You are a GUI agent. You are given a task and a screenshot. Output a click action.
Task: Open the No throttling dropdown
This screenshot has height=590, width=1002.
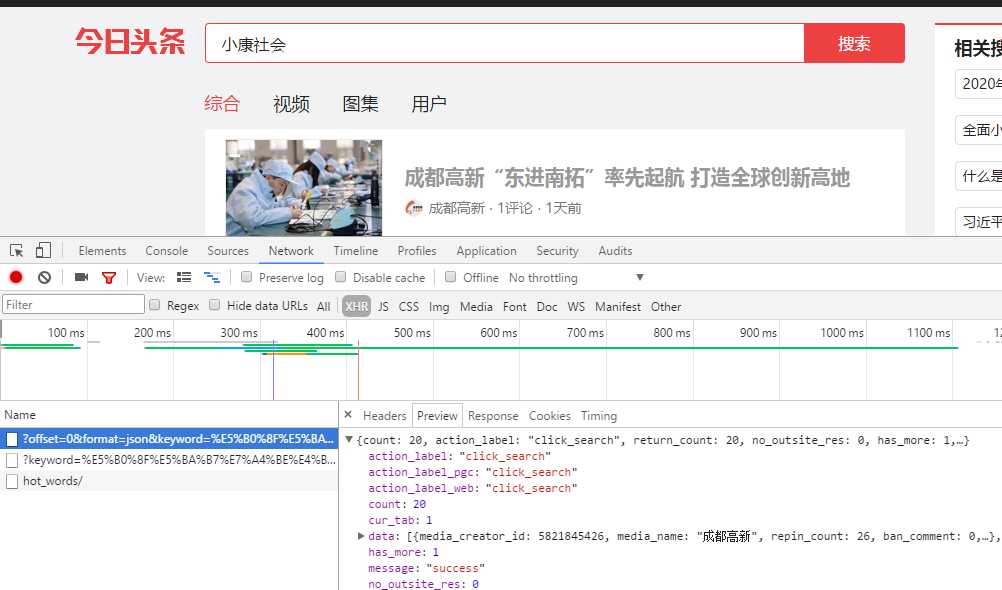[x=576, y=277]
